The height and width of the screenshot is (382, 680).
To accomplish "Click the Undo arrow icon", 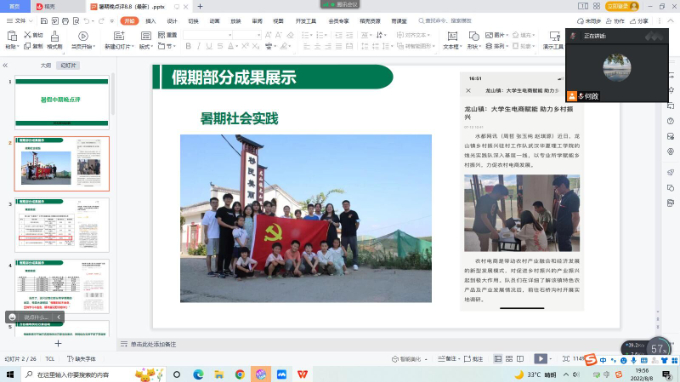I will click(x=86, y=21).
